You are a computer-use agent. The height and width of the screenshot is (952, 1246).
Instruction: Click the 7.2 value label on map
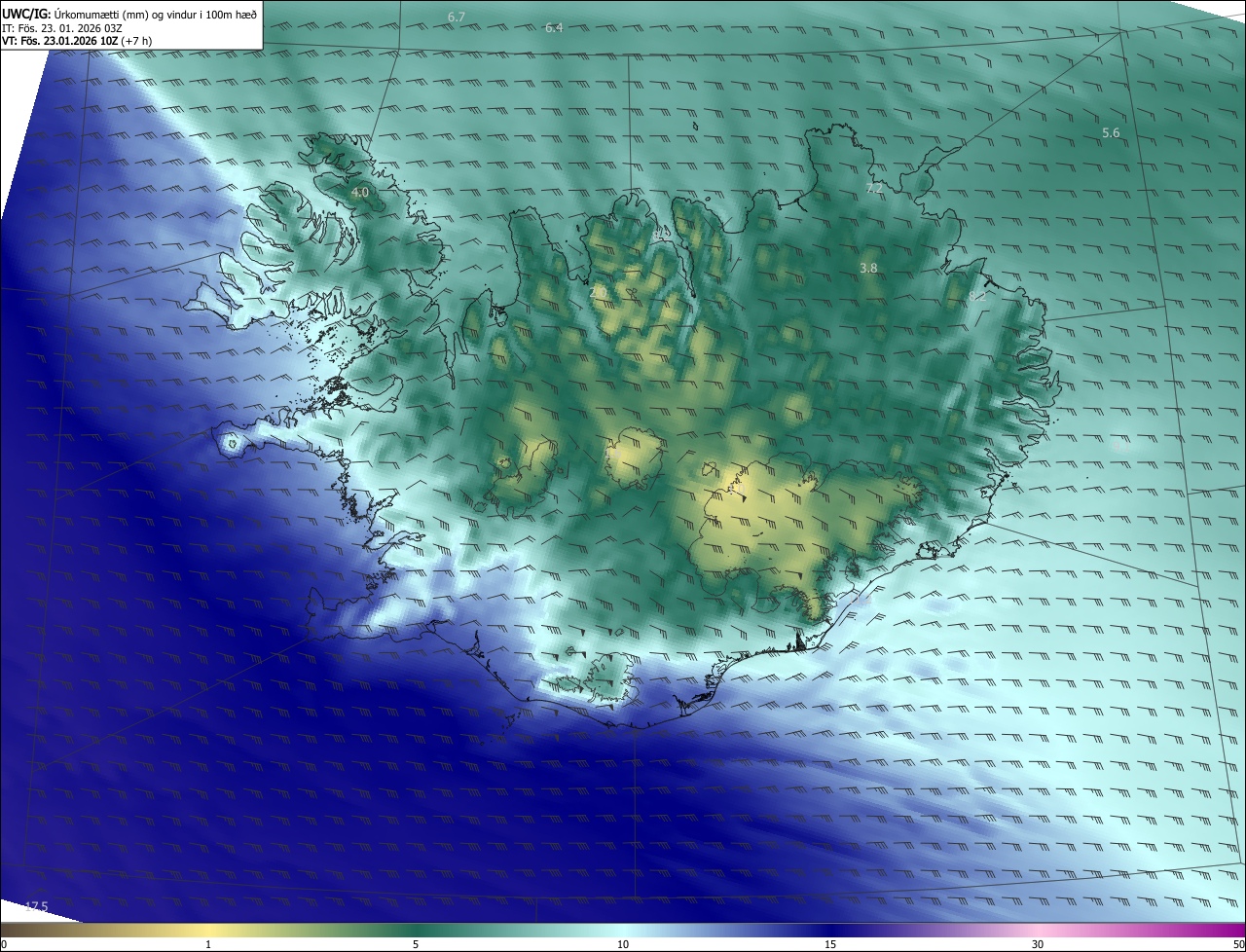tap(874, 188)
